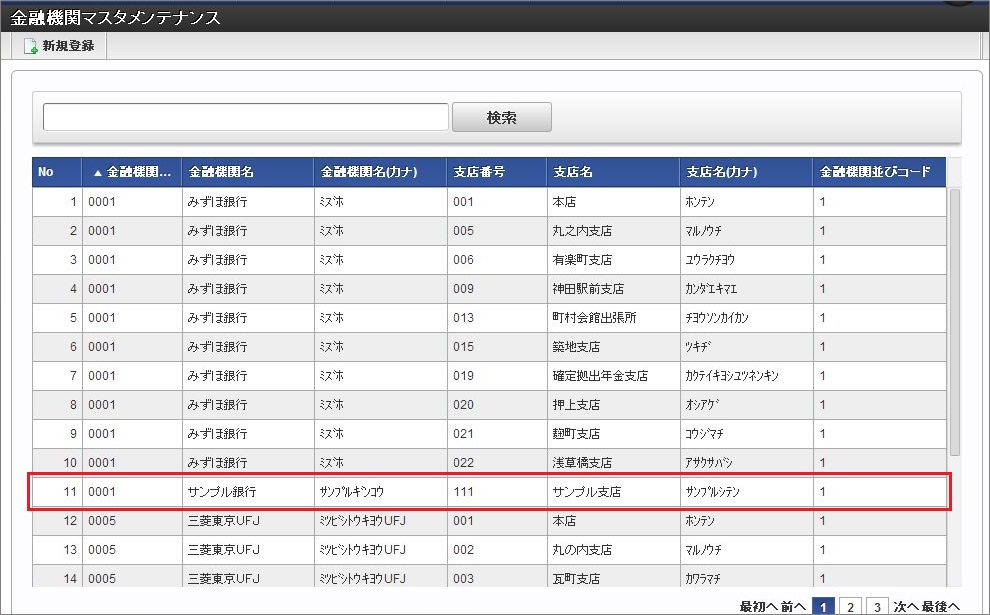The width and height of the screenshot is (990, 615).
Task: Click みずほ銀行 cell in row 1
Action: point(248,202)
